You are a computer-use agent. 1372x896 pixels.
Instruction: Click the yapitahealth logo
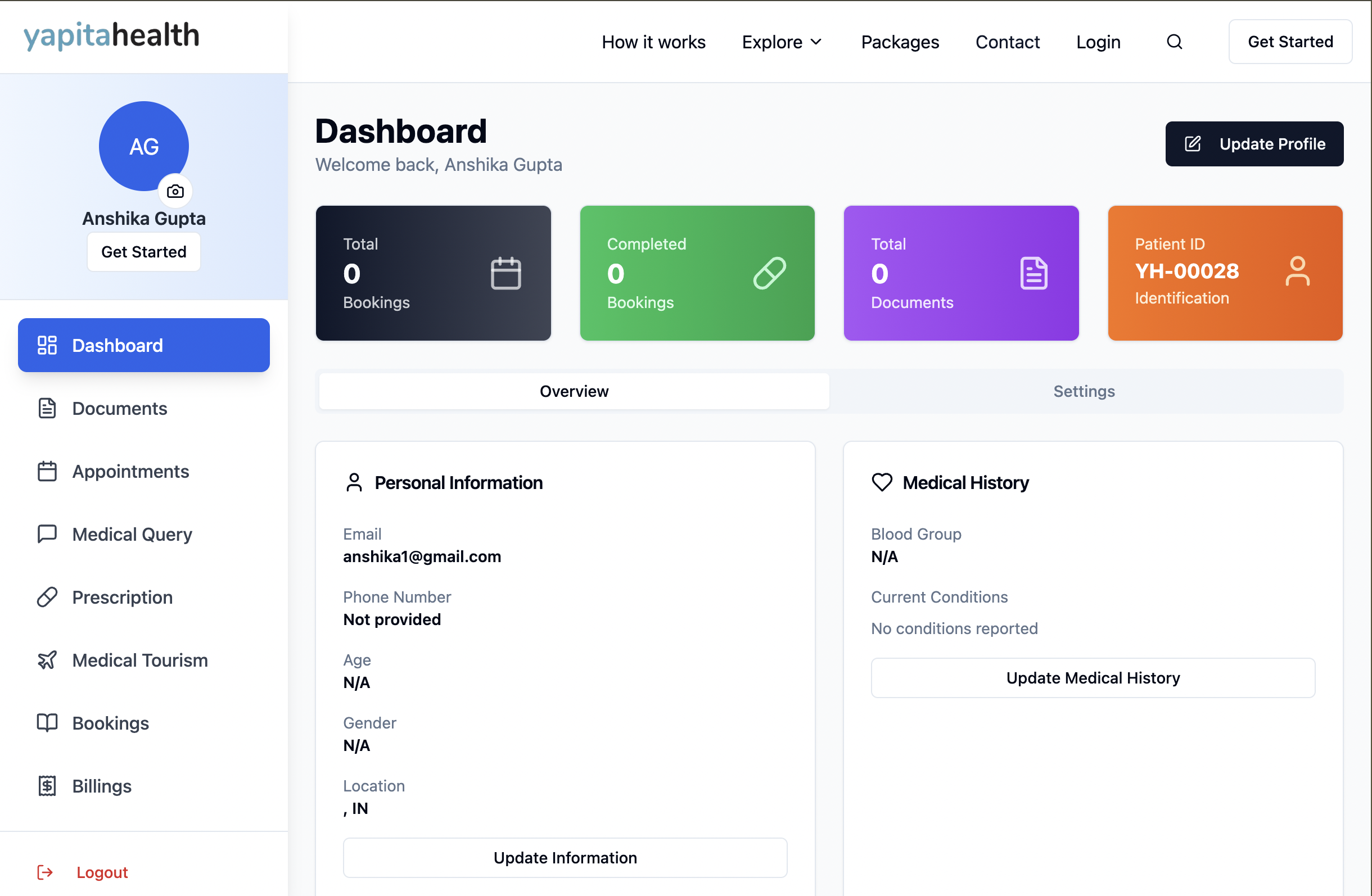[x=111, y=36]
